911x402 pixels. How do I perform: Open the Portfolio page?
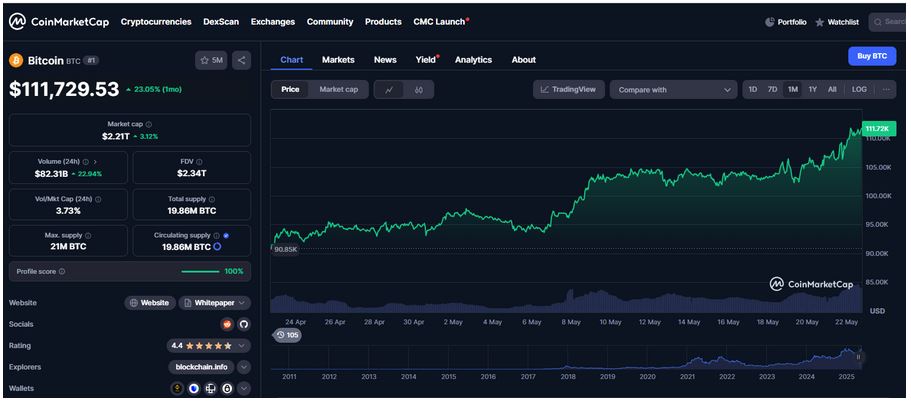(x=786, y=22)
